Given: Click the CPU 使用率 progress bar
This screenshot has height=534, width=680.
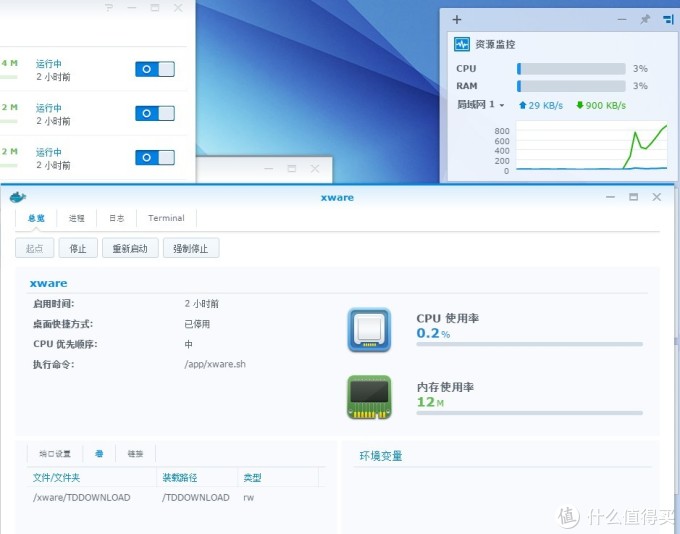Looking at the screenshot, I should (x=530, y=344).
